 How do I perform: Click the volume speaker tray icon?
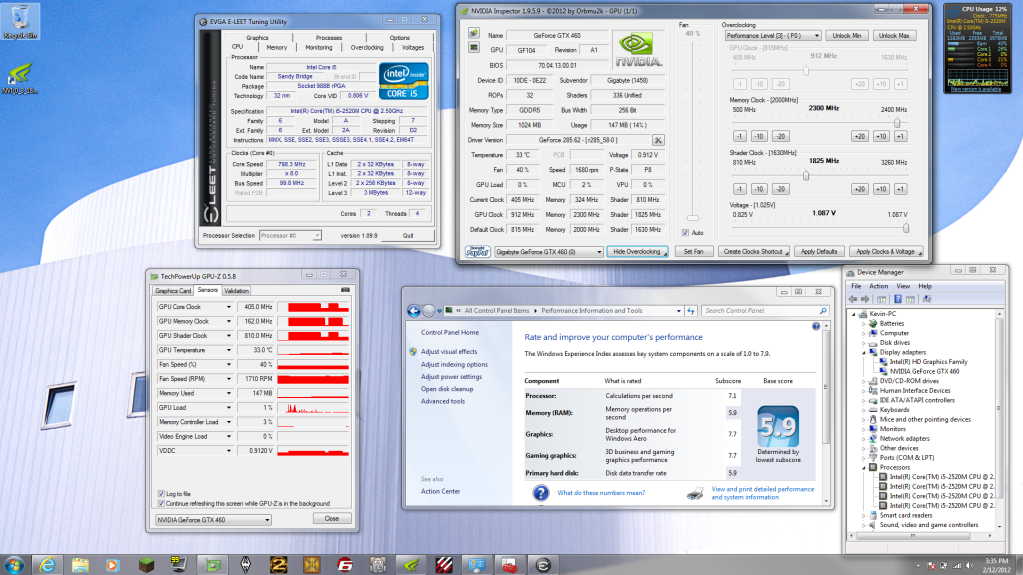970,565
